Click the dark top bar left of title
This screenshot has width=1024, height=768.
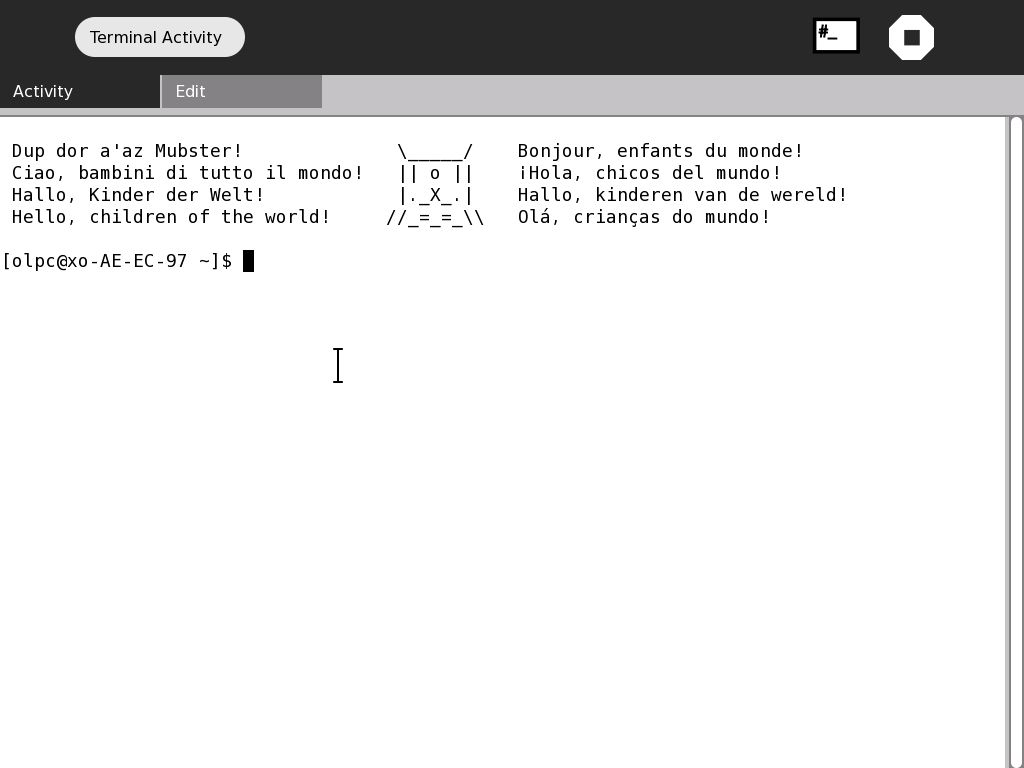pos(36,37)
